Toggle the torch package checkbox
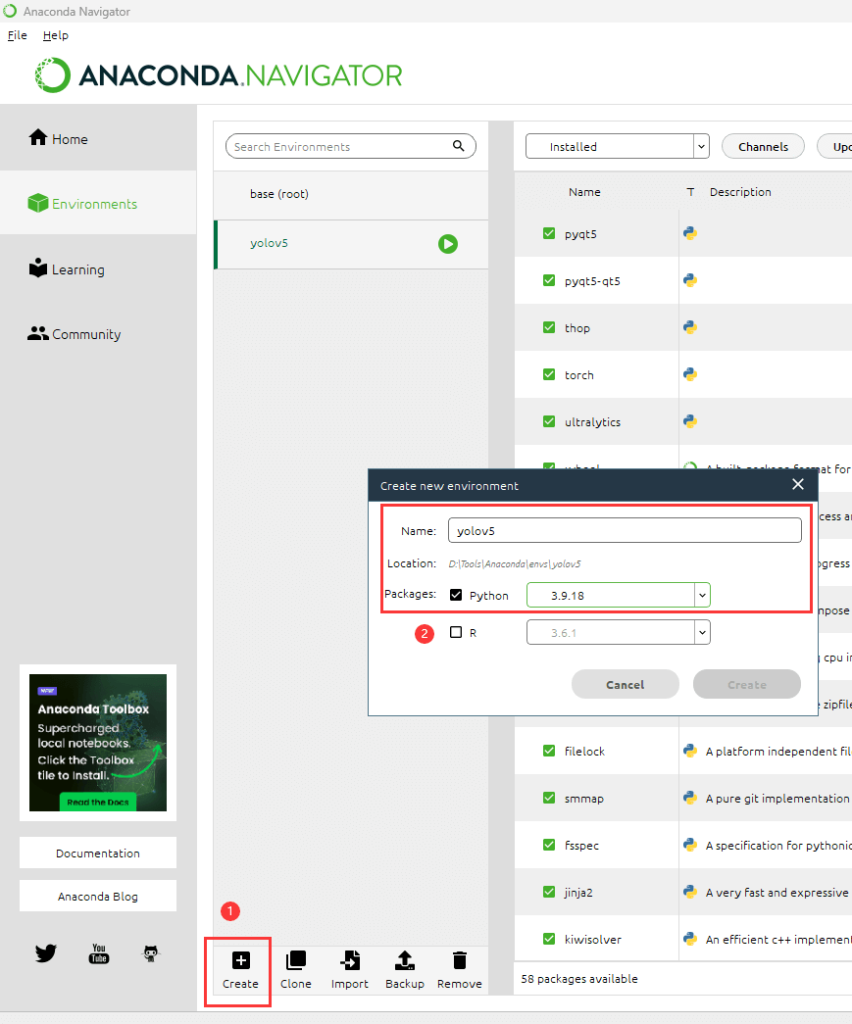852x1024 pixels. (x=549, y=374)
